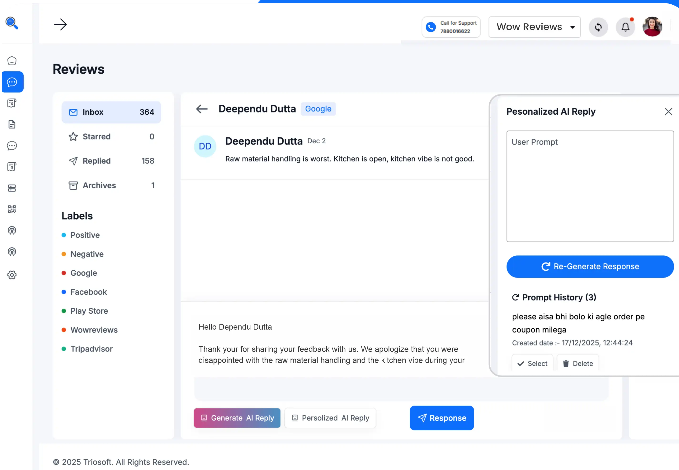Viewport: 679px width, 470px height.
Task: Open the Wow Reviews dropdown
Action: click(x=534, y=27)
